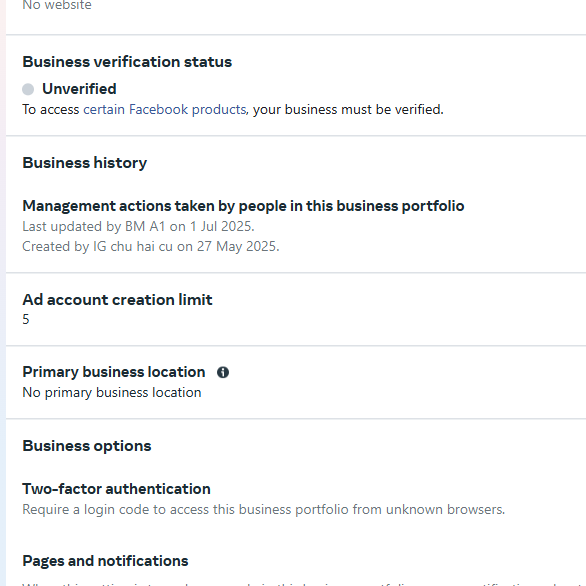Click the Two-factor authentication heading
This screenshot has width=586, height=586.
(116, 489)
